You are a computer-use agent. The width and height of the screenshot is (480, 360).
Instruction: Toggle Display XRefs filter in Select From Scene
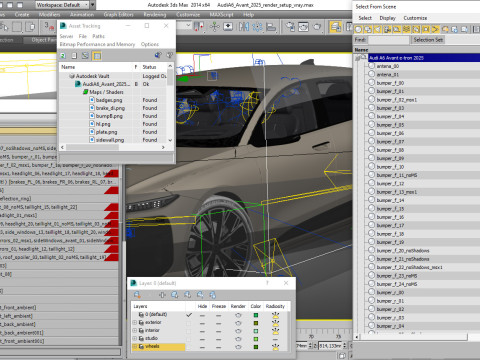426,29
